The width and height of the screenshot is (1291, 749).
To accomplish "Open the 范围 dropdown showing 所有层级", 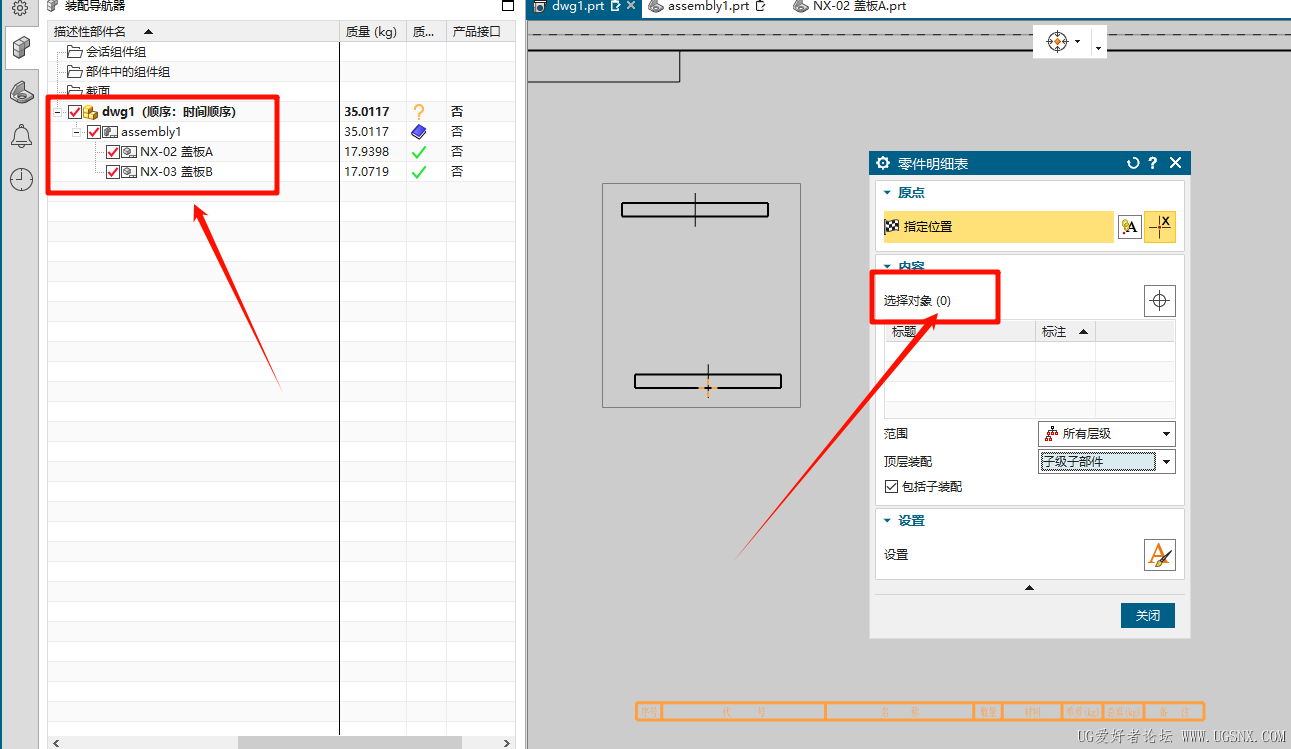I will [x=1107, y=434].
